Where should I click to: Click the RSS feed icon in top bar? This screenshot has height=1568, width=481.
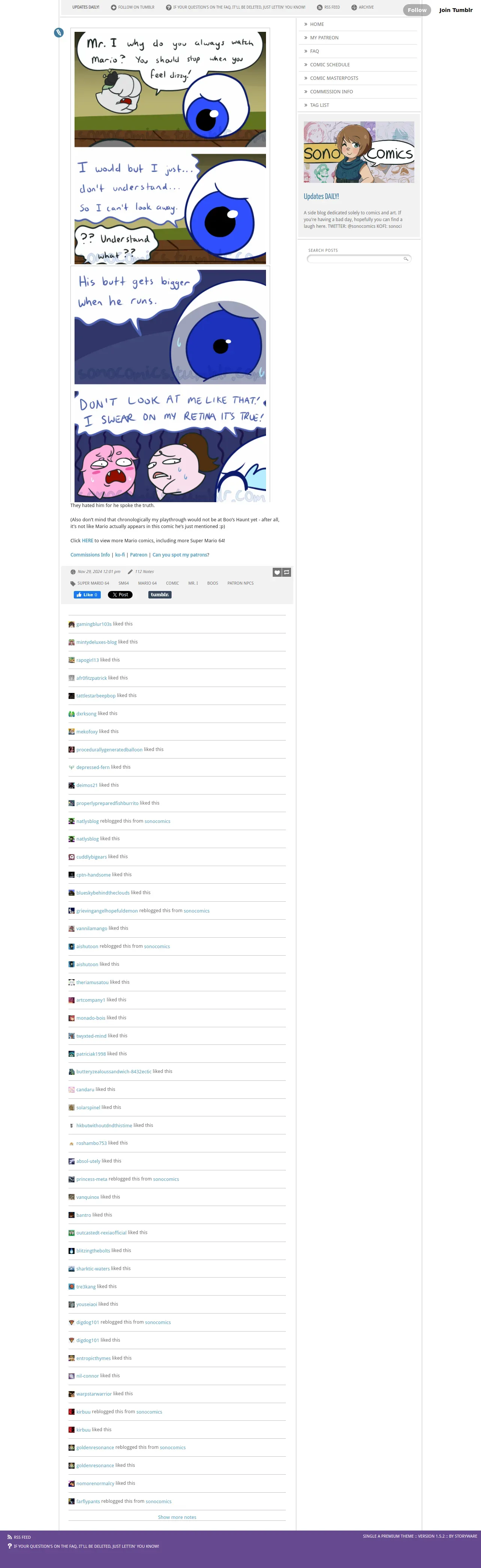320,7
